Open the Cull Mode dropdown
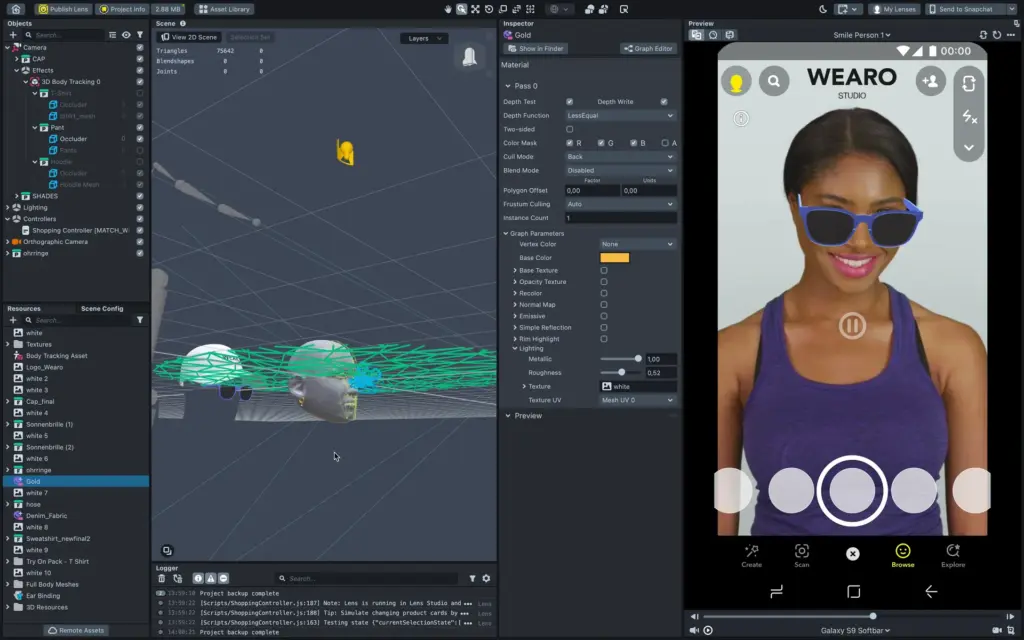The height and width of the screenshot is (640, 1024). (x=620, y=157)
